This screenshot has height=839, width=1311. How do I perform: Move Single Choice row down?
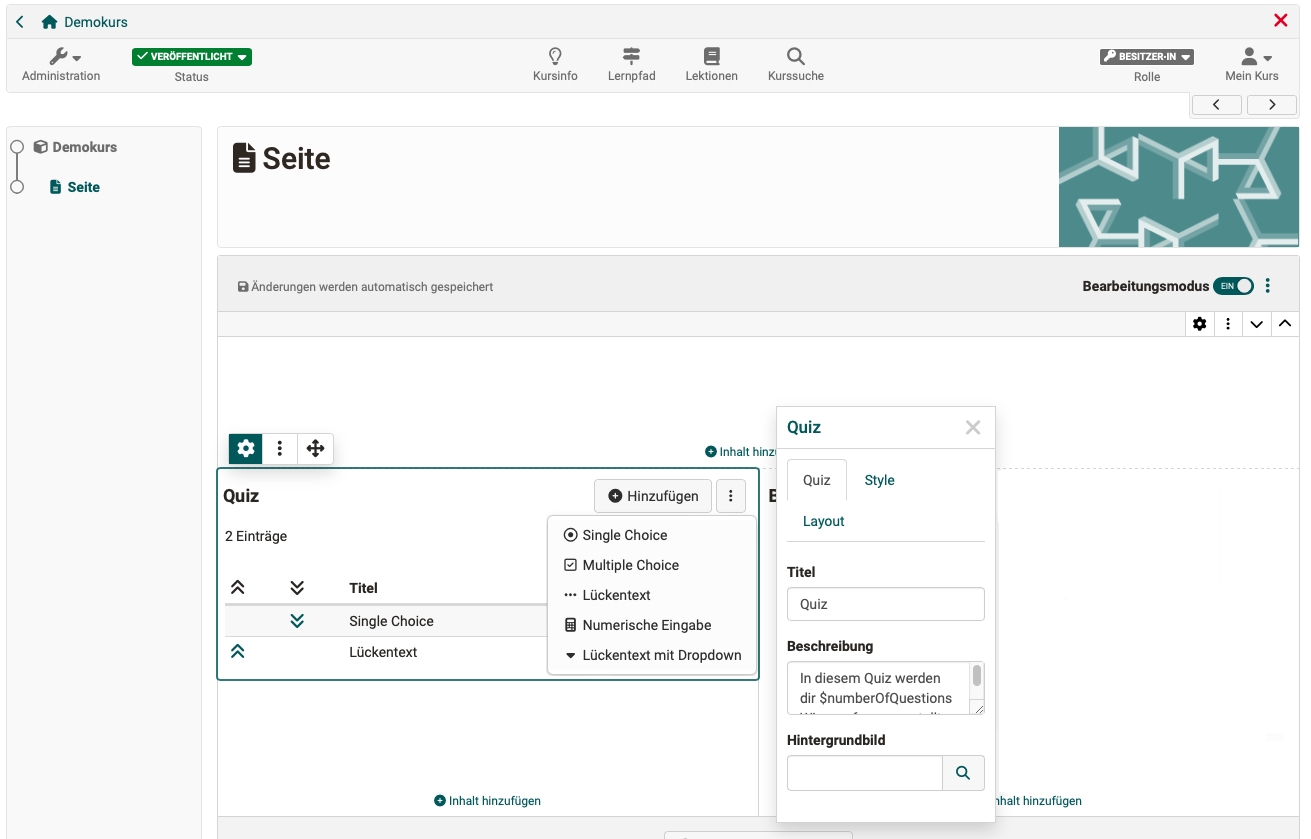click(297, 621)
